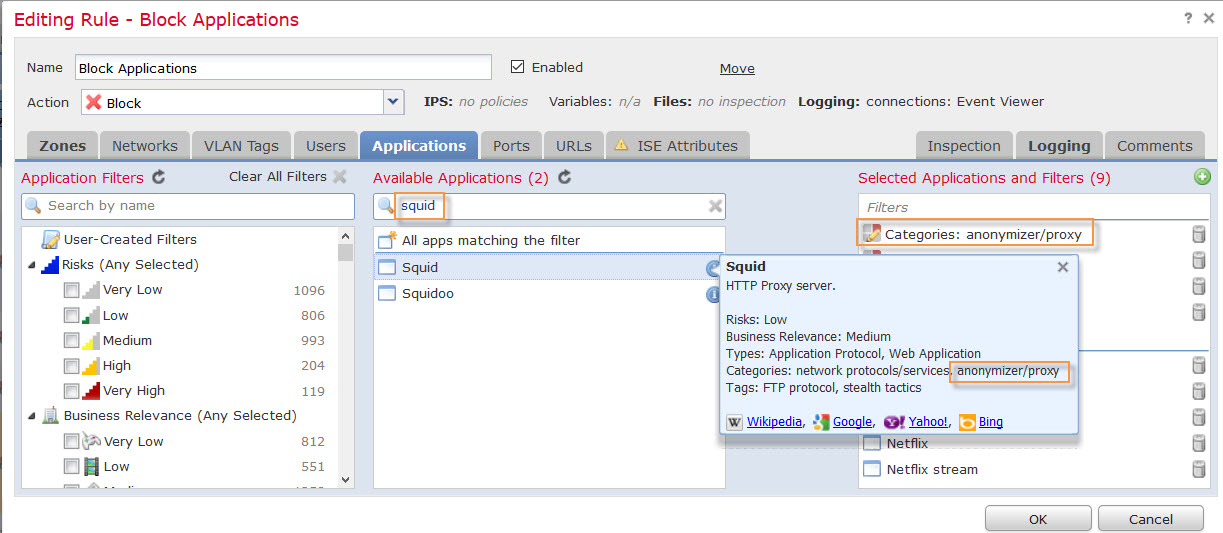Click the magnifier in Application Filters search
The image size is (1223, 533).
point(33,205)
